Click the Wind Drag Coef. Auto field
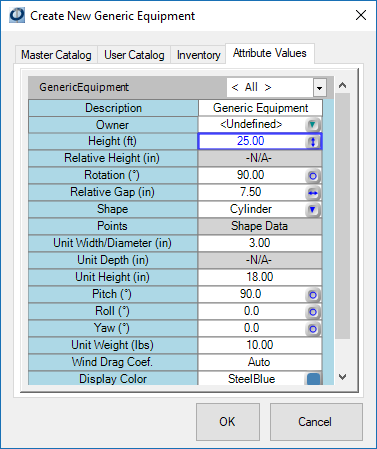 point(260,362)
